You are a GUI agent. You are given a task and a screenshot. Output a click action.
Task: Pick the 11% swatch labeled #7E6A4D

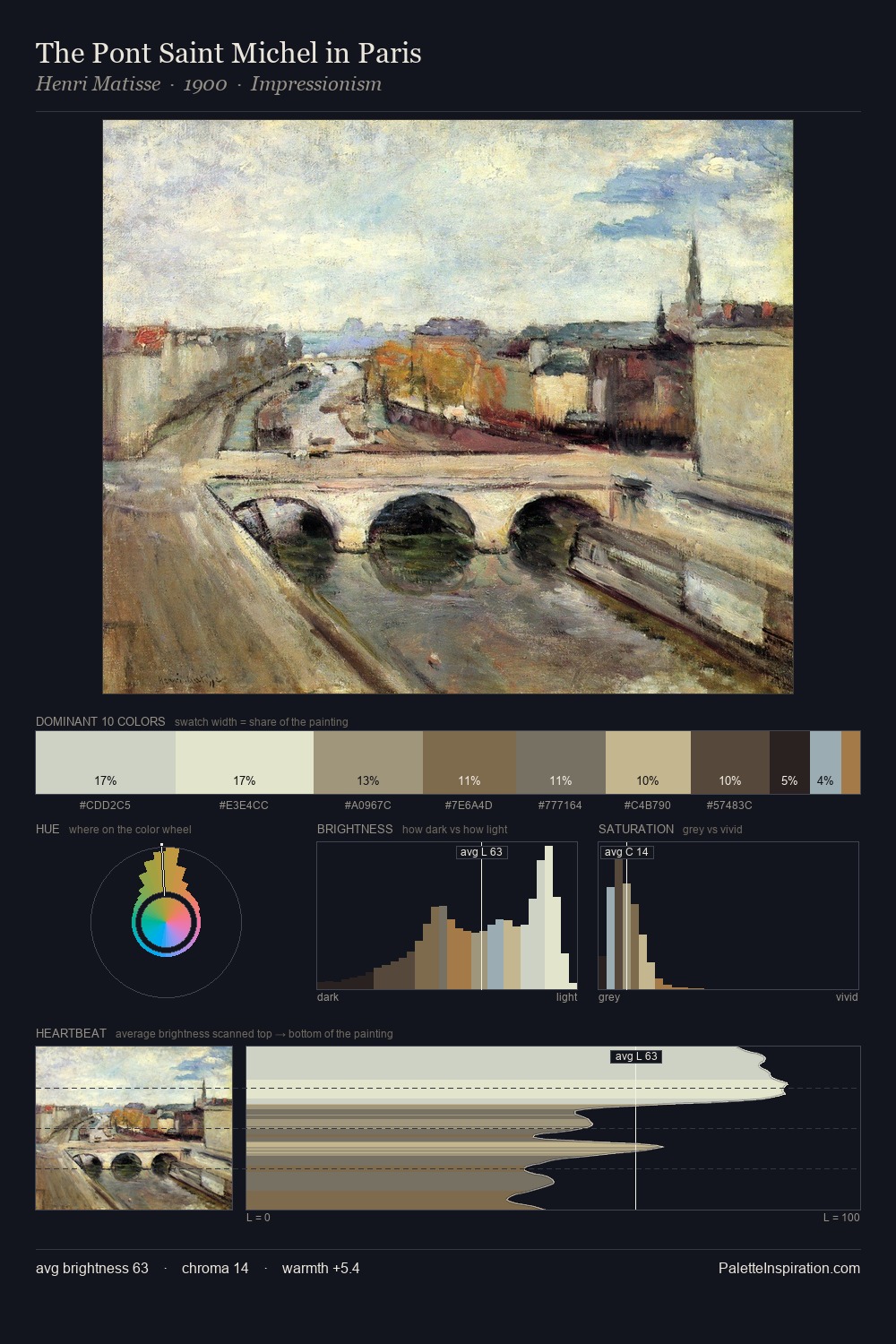click(470, 762)
